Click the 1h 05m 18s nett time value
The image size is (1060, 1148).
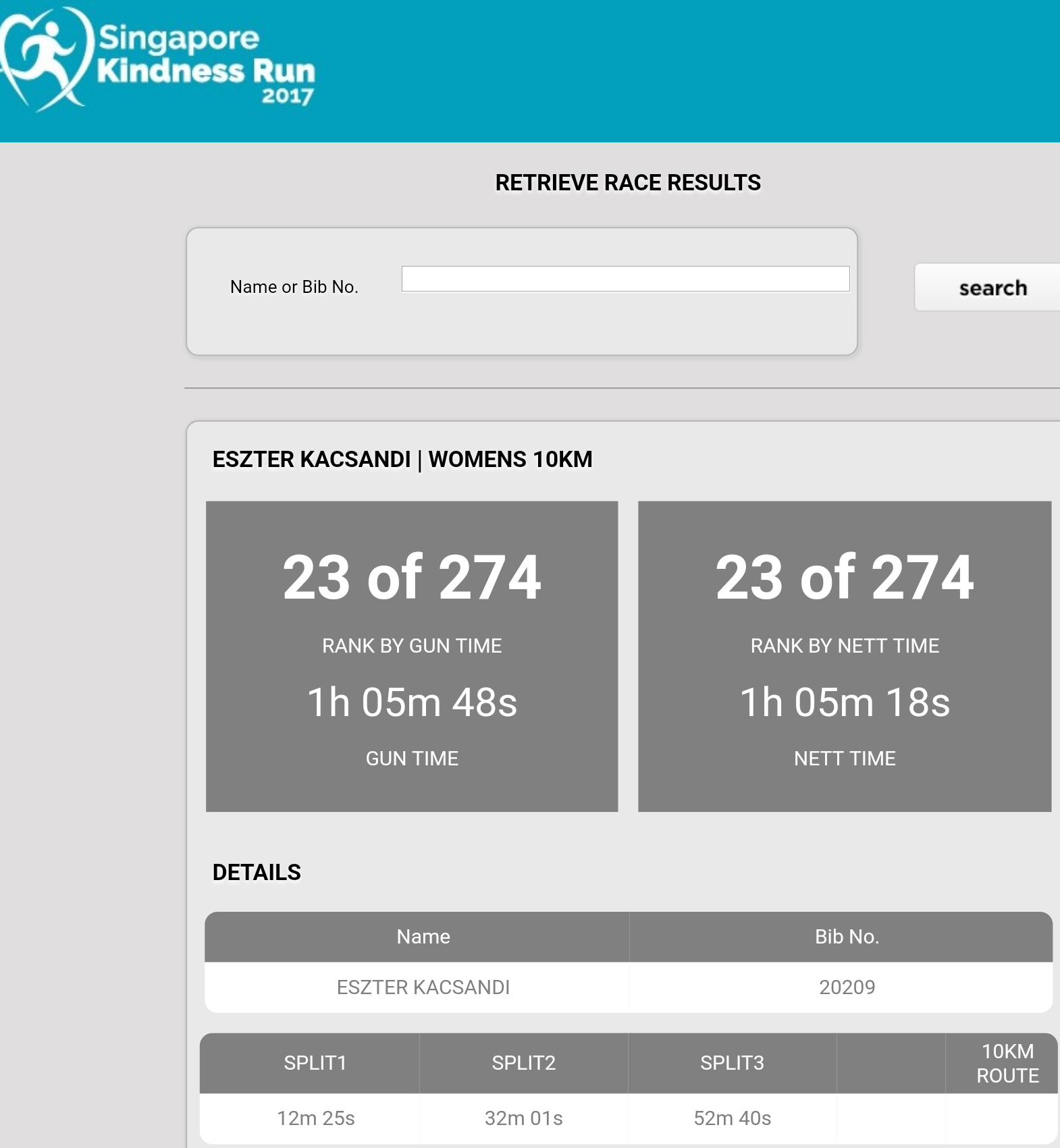point(844,703)
